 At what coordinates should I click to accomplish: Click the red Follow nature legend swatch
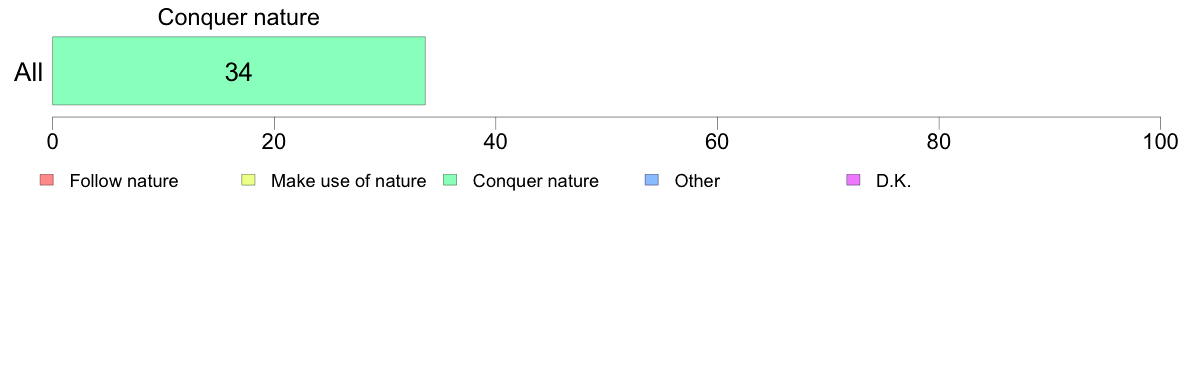point(46,180)
